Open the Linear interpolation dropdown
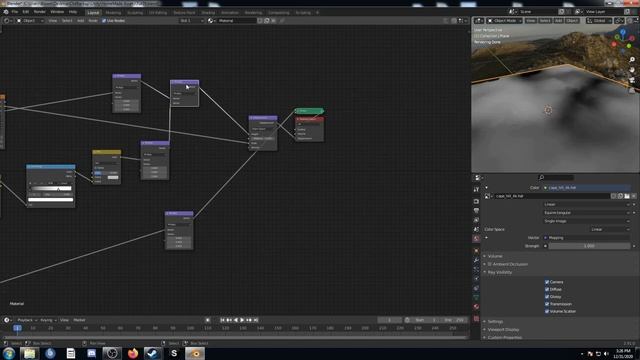The width and height of the screenshot is (640, 360). click(587, 204)
